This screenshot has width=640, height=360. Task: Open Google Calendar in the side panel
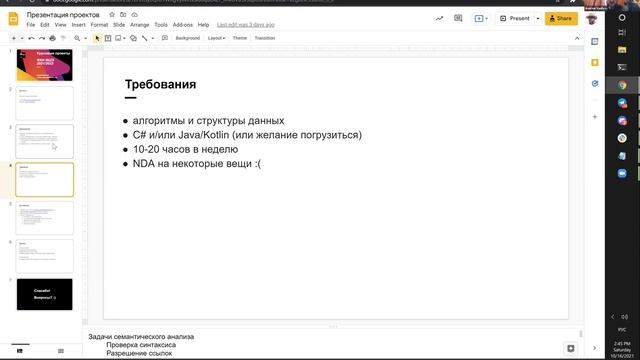pyautogui.click(x=595, y=42)
